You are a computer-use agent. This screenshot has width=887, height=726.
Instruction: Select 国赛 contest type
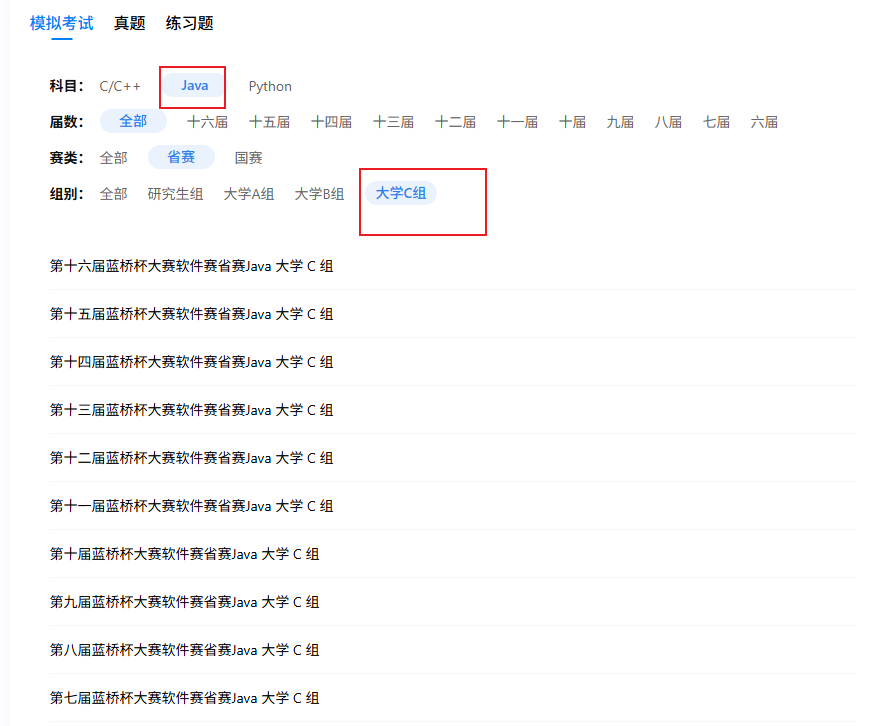coord(249,157)
